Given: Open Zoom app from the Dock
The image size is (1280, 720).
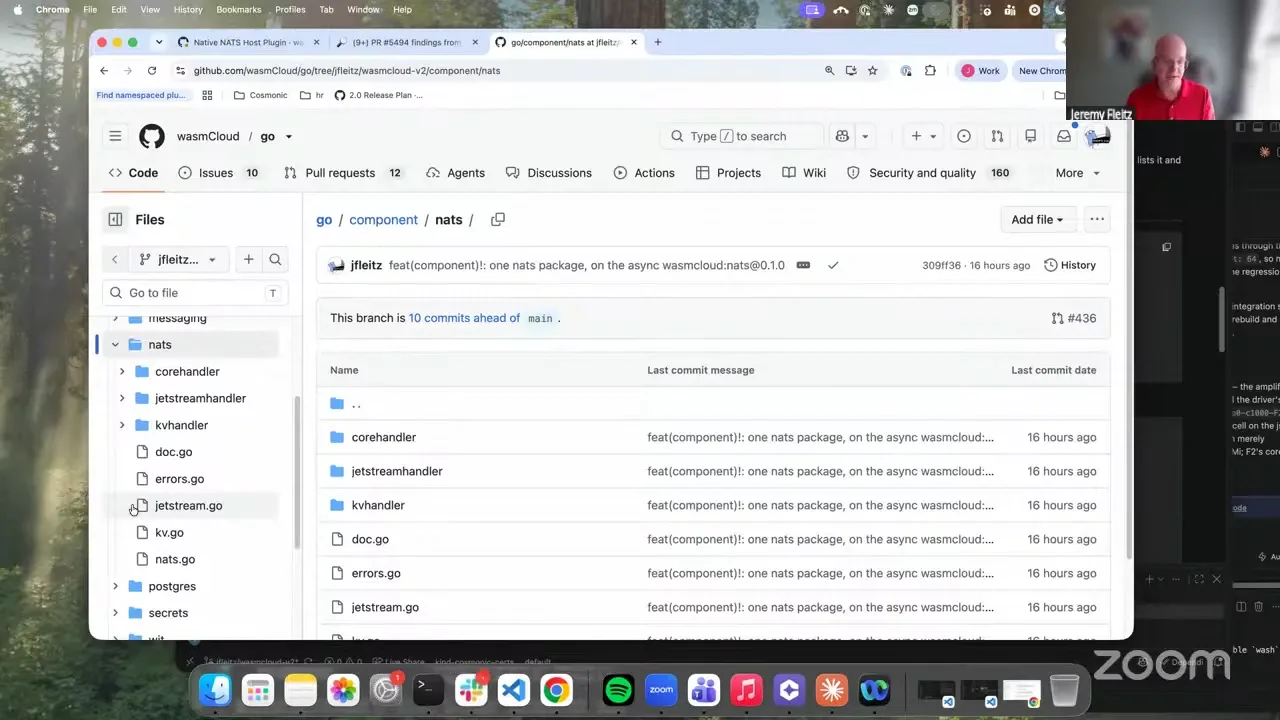Looking at the screenshot, I should point(661,690).
